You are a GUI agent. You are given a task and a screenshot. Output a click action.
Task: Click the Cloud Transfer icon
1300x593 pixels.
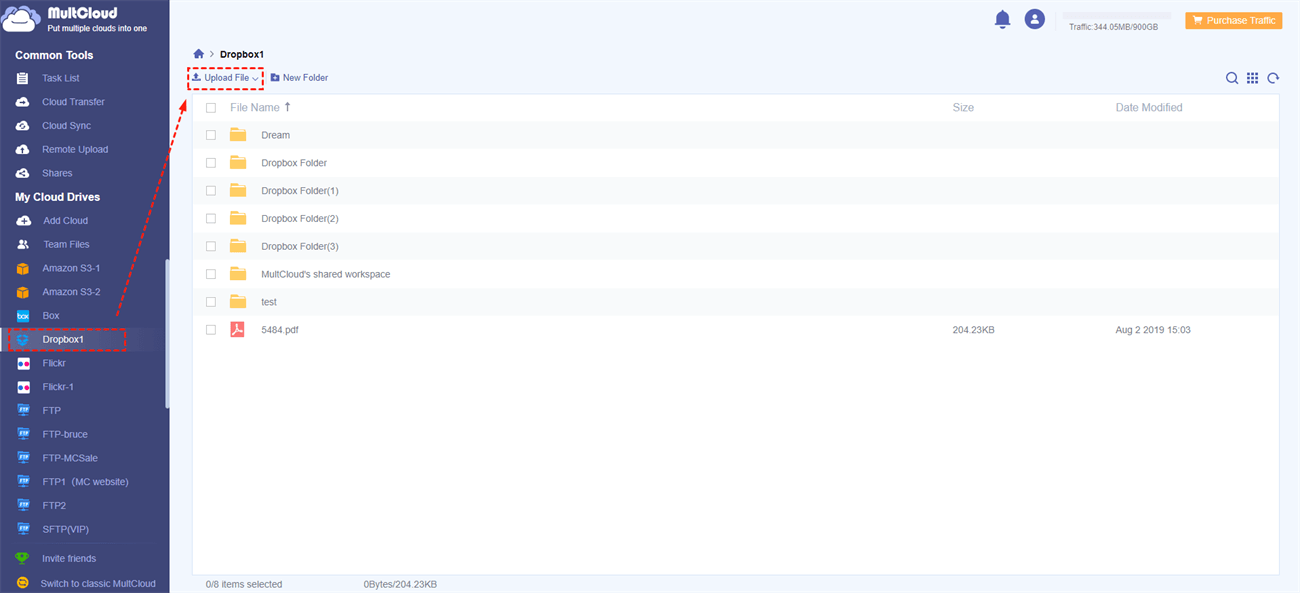pyautogui.click(x=22, y=102)
